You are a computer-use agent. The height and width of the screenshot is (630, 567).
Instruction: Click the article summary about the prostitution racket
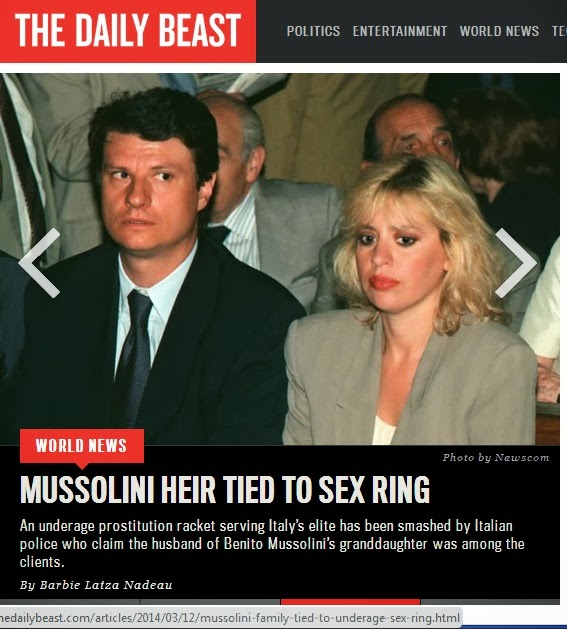click(x=272, y=544)
